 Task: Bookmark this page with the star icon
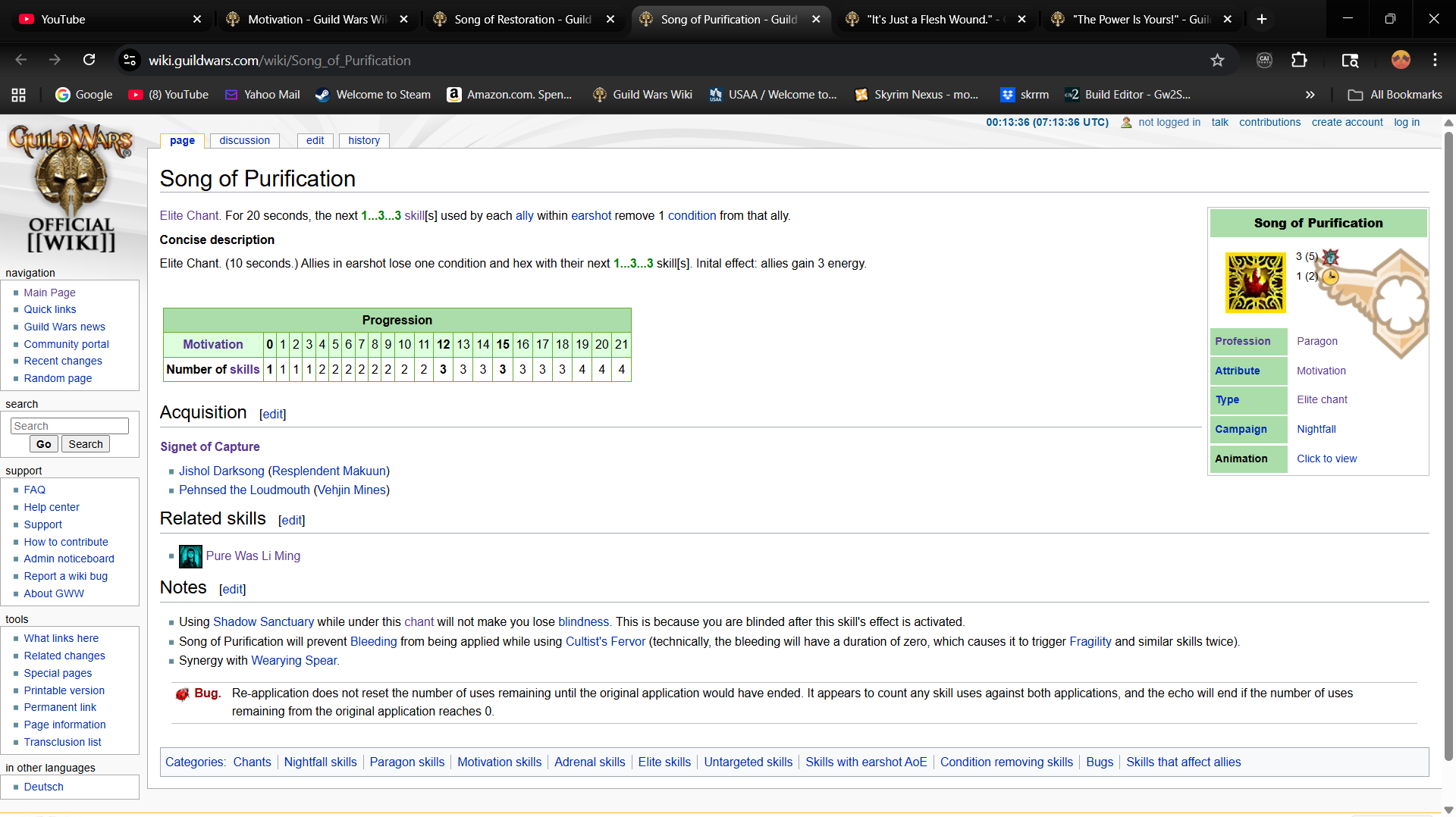(x=1217, y=60)
